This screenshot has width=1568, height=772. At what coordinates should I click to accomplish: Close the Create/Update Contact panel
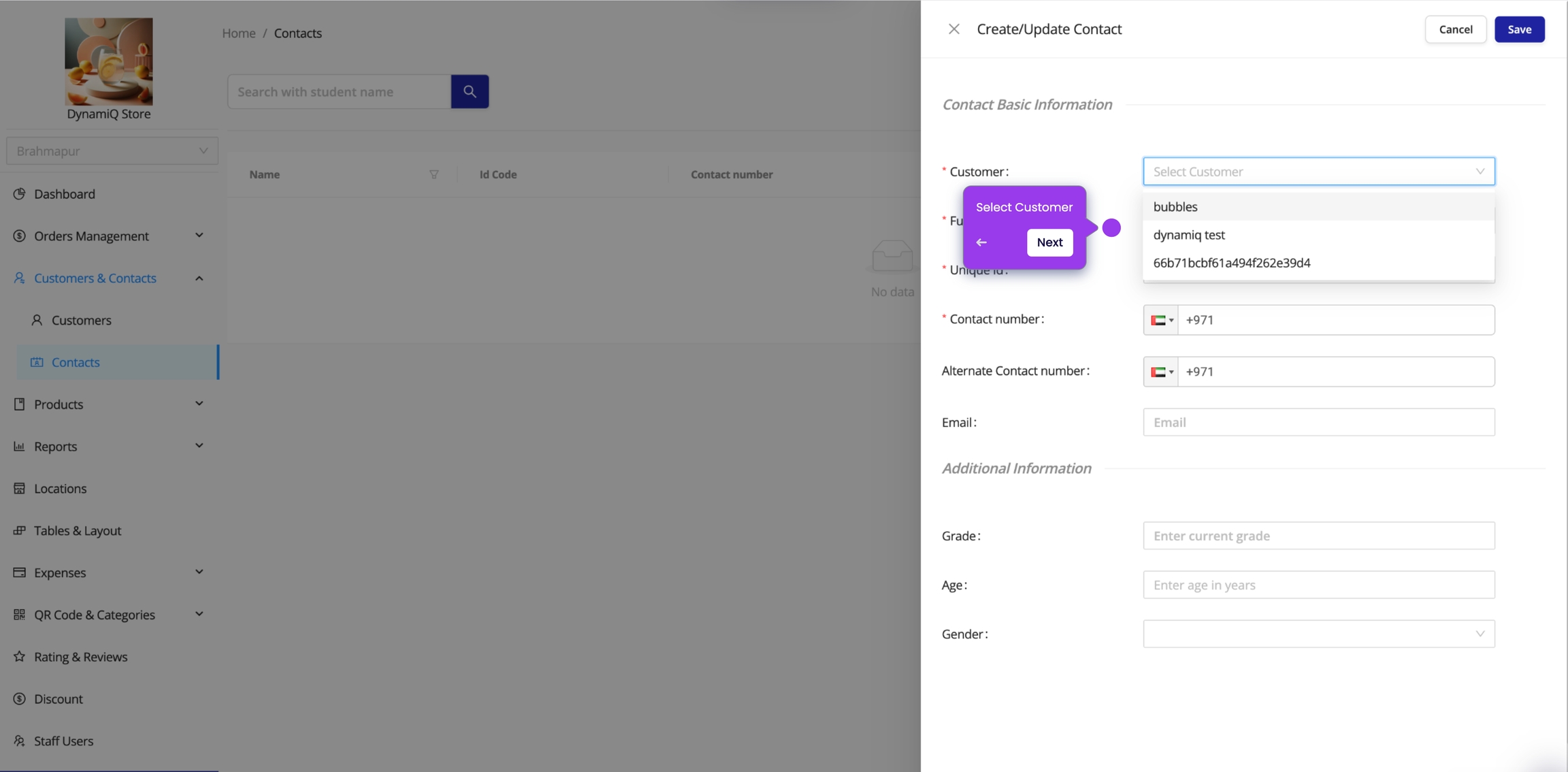953,29
